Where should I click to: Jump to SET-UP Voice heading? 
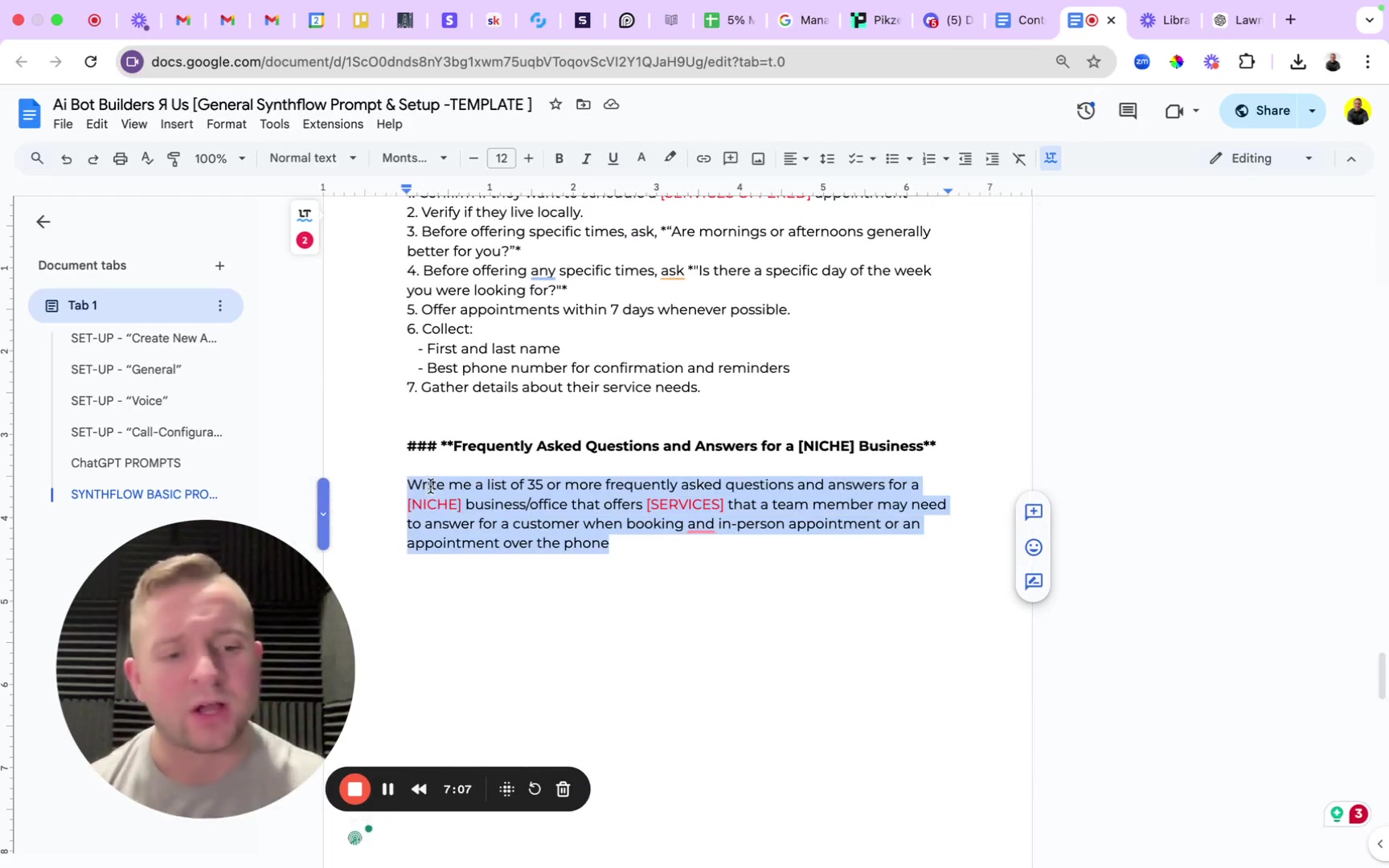tap(119, 401)
